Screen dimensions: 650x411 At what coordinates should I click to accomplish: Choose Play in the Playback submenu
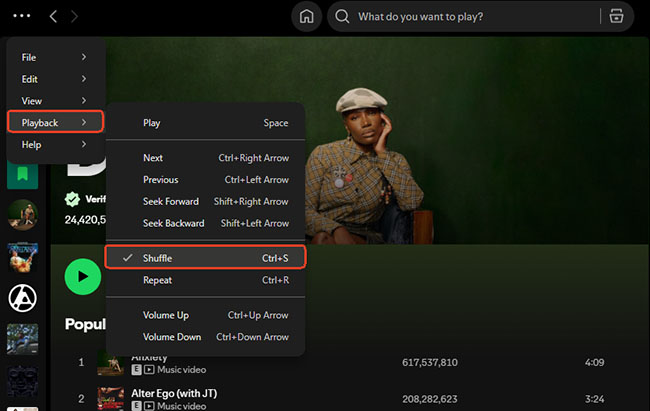coord(206,123)
